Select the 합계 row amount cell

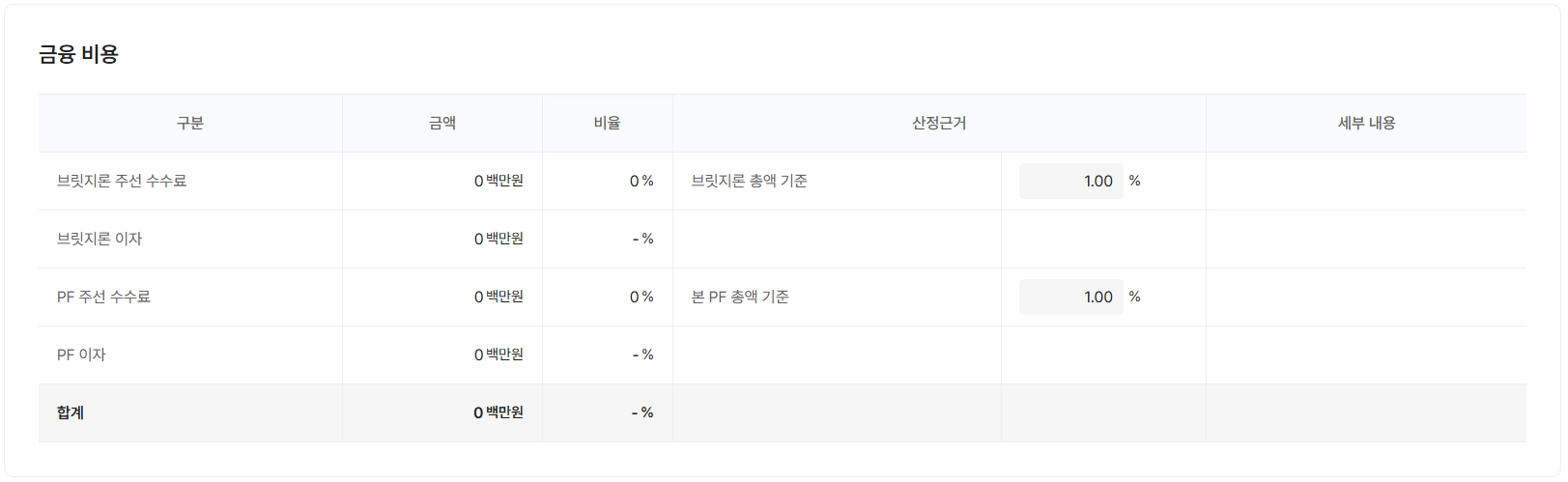click(x=498, y=413)
